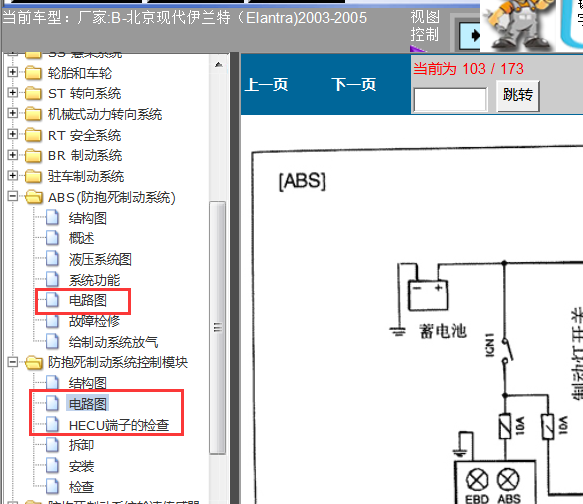Click the open ABS folder icon

pos(34,197)
